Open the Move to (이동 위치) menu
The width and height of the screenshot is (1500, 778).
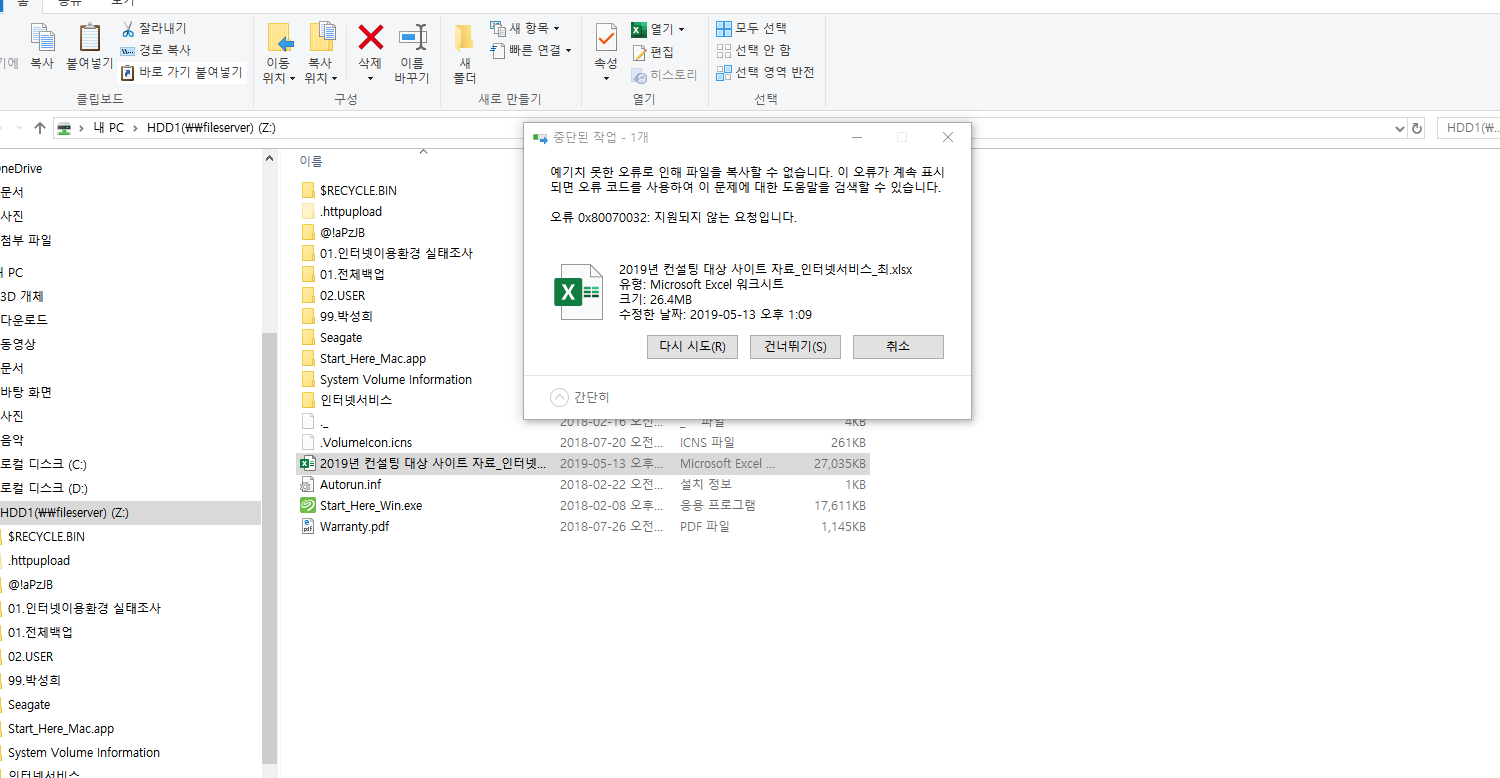click(x=279, y=52)
